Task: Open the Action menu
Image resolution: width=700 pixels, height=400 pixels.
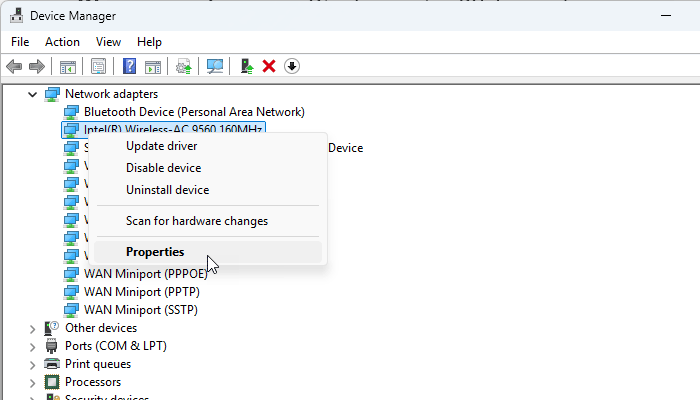Action: (62, 42)
